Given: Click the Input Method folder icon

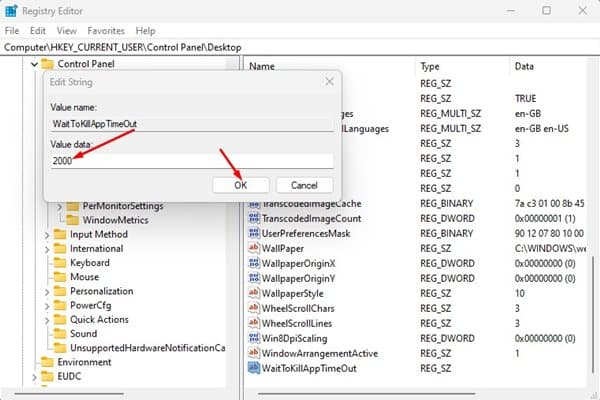Looking at the screenshot, I should pos(60,234).
